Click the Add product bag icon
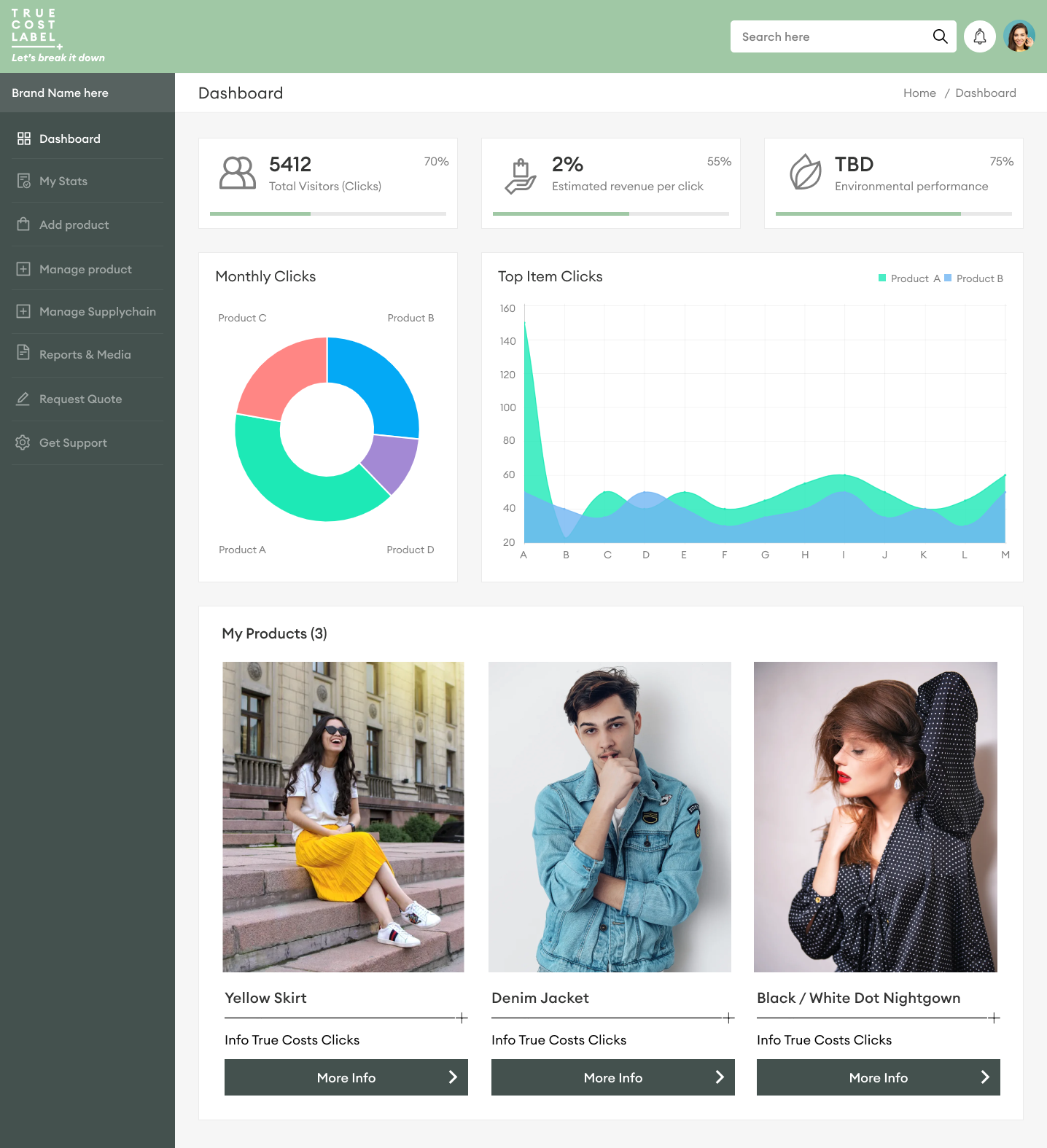The width and height of the screenshot is (1047, 1148). [23, 224]
